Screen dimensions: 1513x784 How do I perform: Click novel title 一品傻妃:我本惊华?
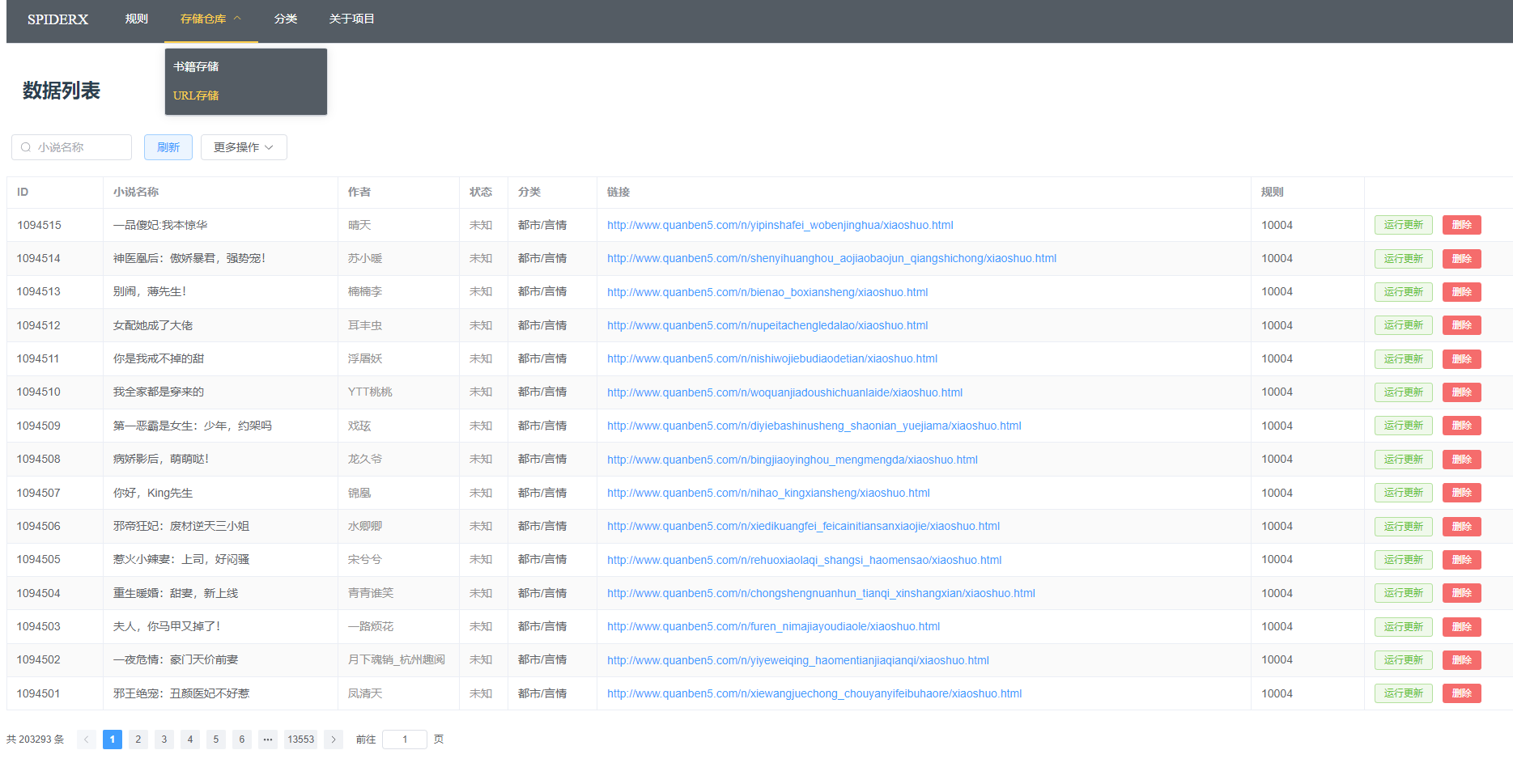(x=160, y=225)
